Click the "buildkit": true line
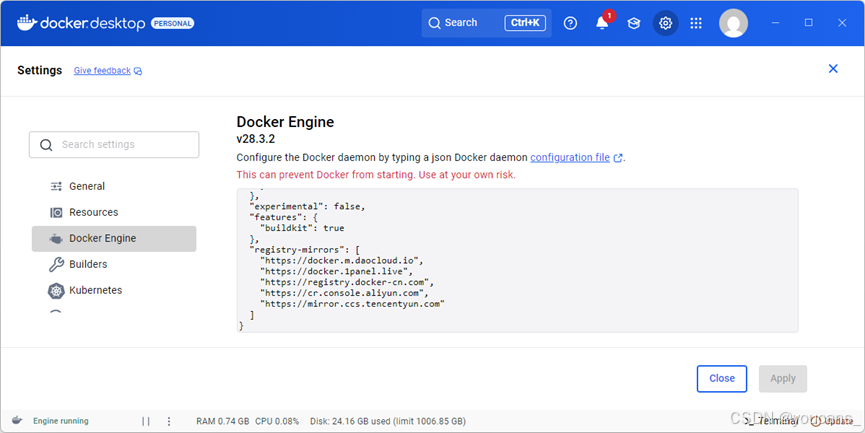This screenshot has height=433, width=865. pos(302,228)
